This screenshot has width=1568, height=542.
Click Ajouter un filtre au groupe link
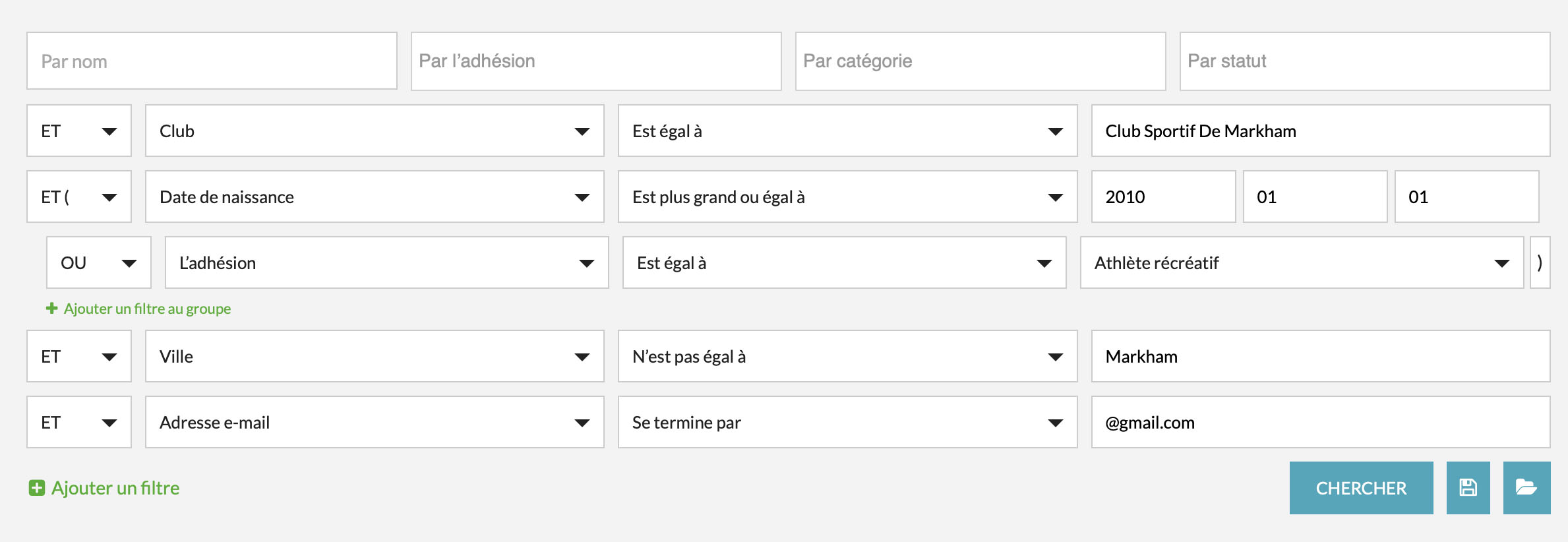coord(146,309)
